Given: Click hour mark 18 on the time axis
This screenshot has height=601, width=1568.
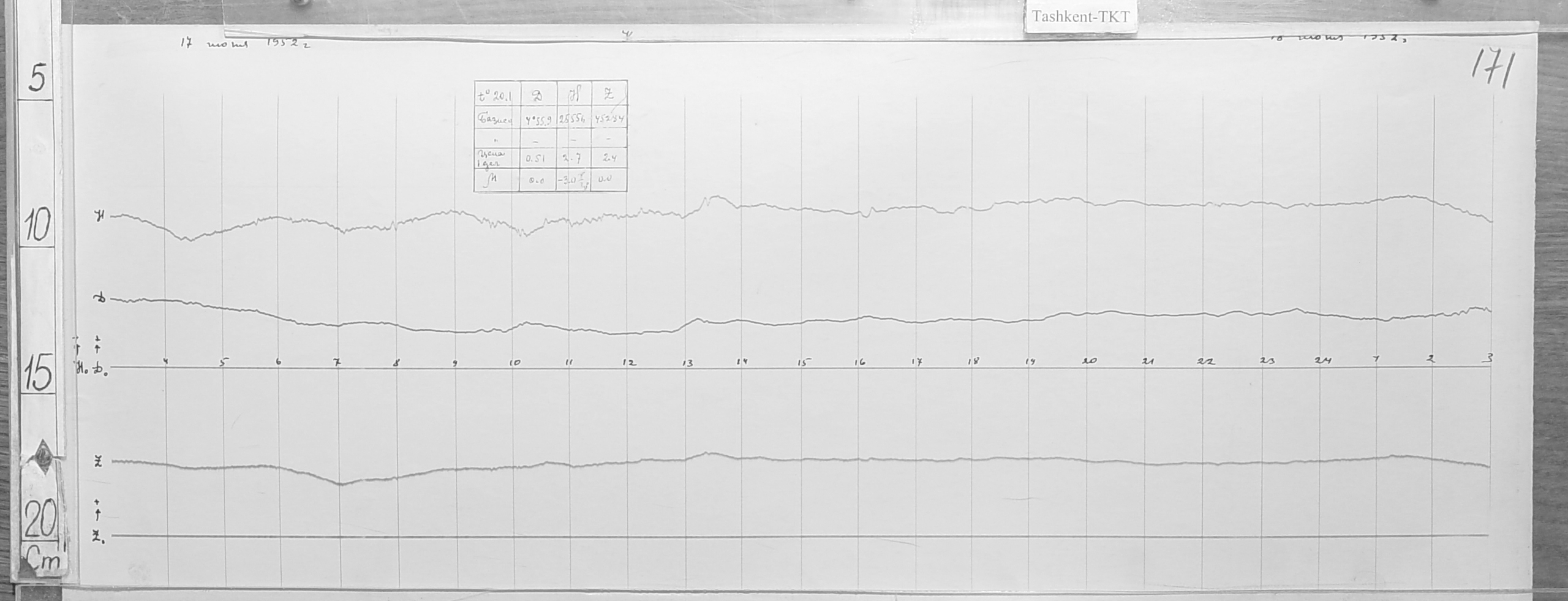Looking at the screenshot, I should click(x=973, y=361).
